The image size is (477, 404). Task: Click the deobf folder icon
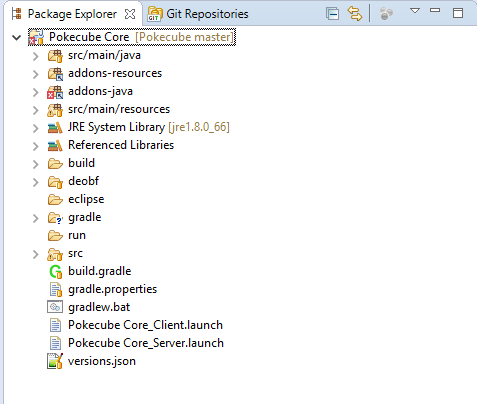tap(55, 182)
